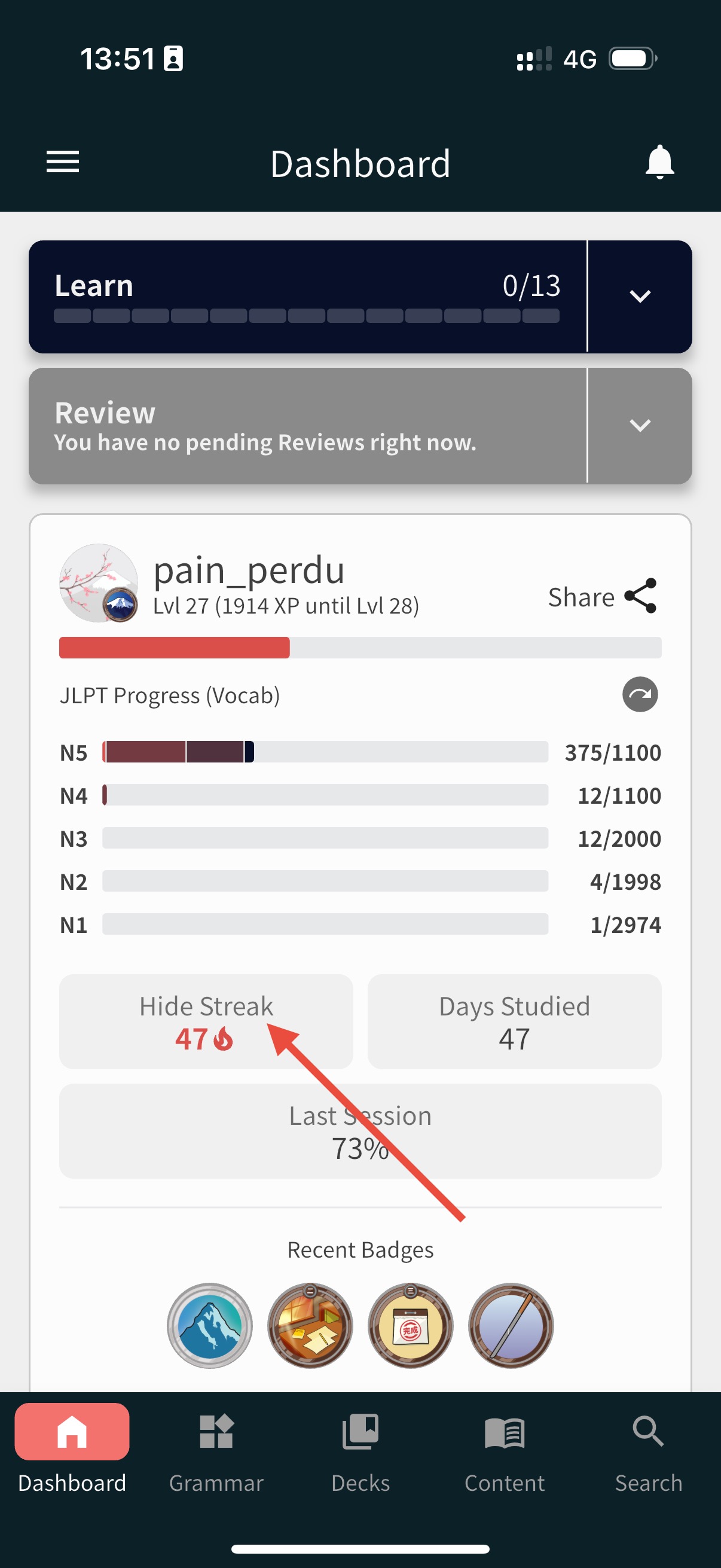This screenshot has width=721, height=1568.
Task: Open the Content tab
Action: click(x=505, y=1450)
